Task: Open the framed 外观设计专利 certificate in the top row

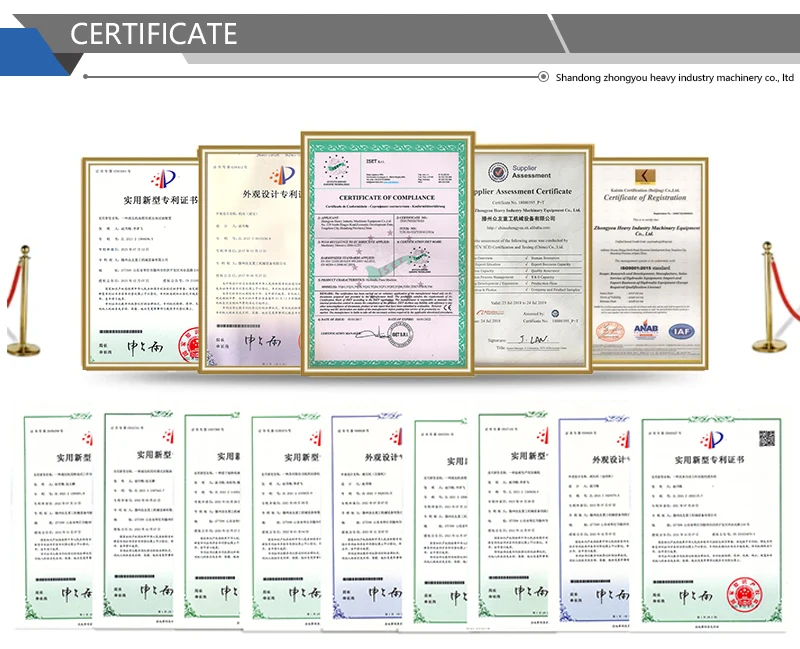Action: (x=250, y=259)
